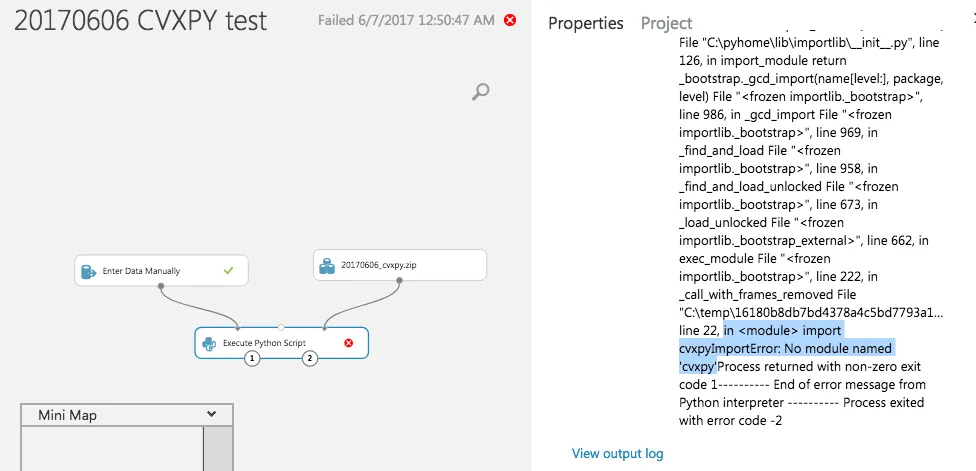Open the Project tab
The height and width of the screenshot is (471, 976).
click(x=666, y=23)
